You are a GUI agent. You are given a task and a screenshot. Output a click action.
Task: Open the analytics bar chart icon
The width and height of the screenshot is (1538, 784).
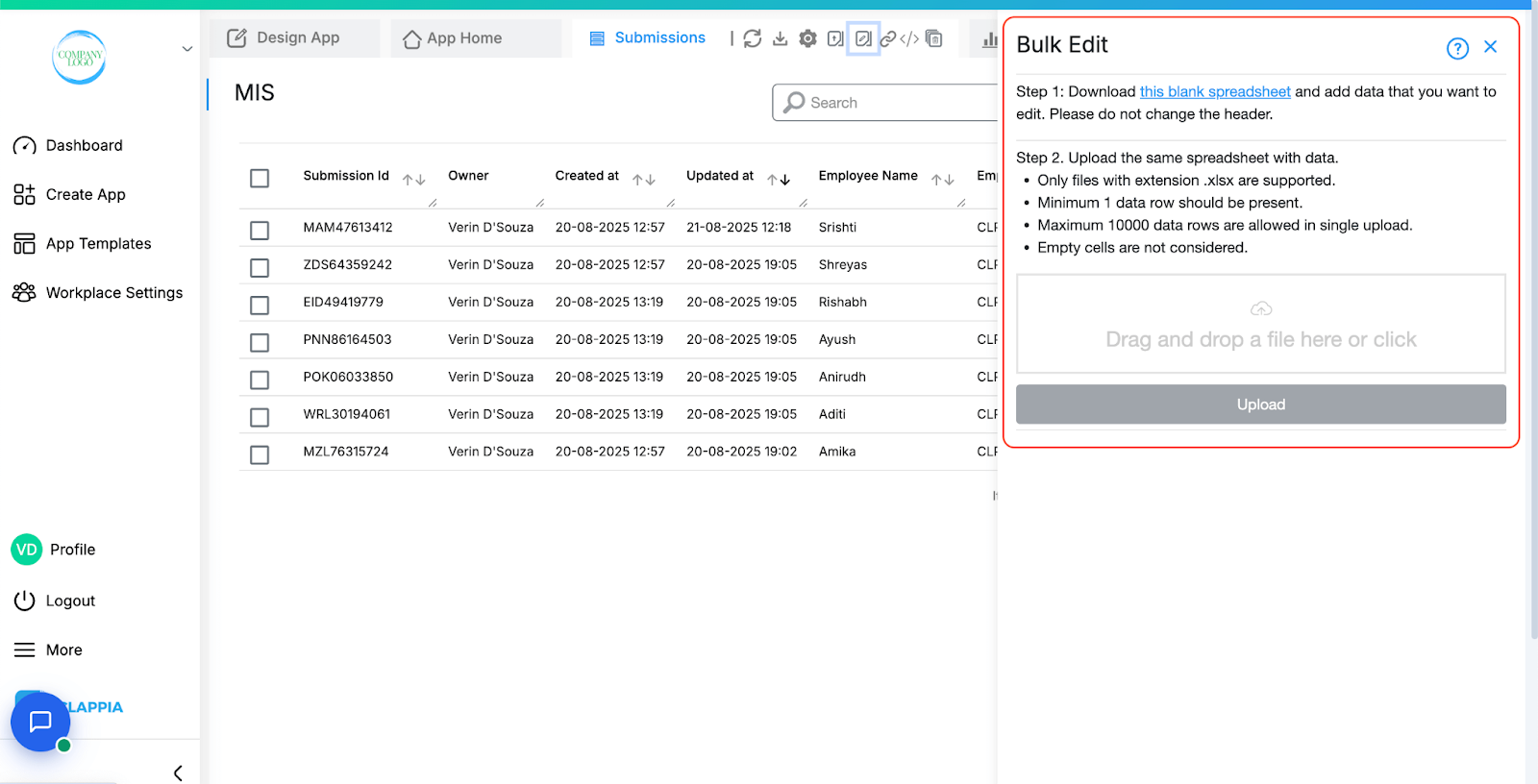click(989, 39)
